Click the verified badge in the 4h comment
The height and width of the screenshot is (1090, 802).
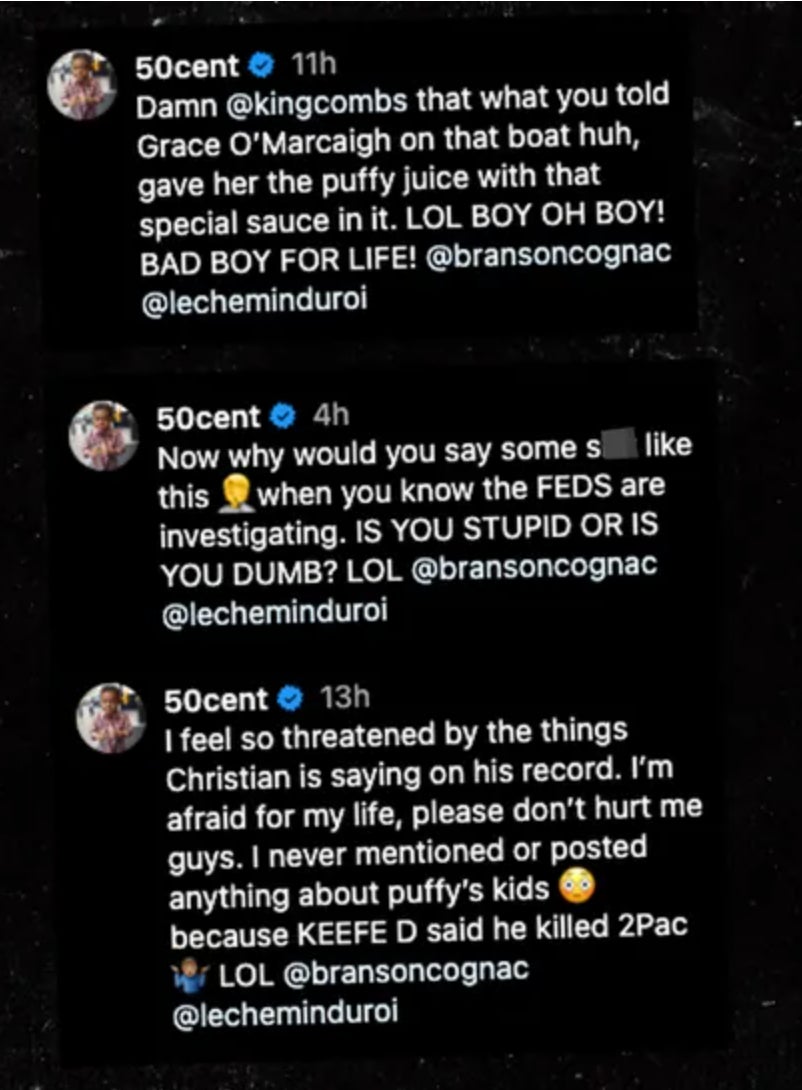click(x=286, y=416)
